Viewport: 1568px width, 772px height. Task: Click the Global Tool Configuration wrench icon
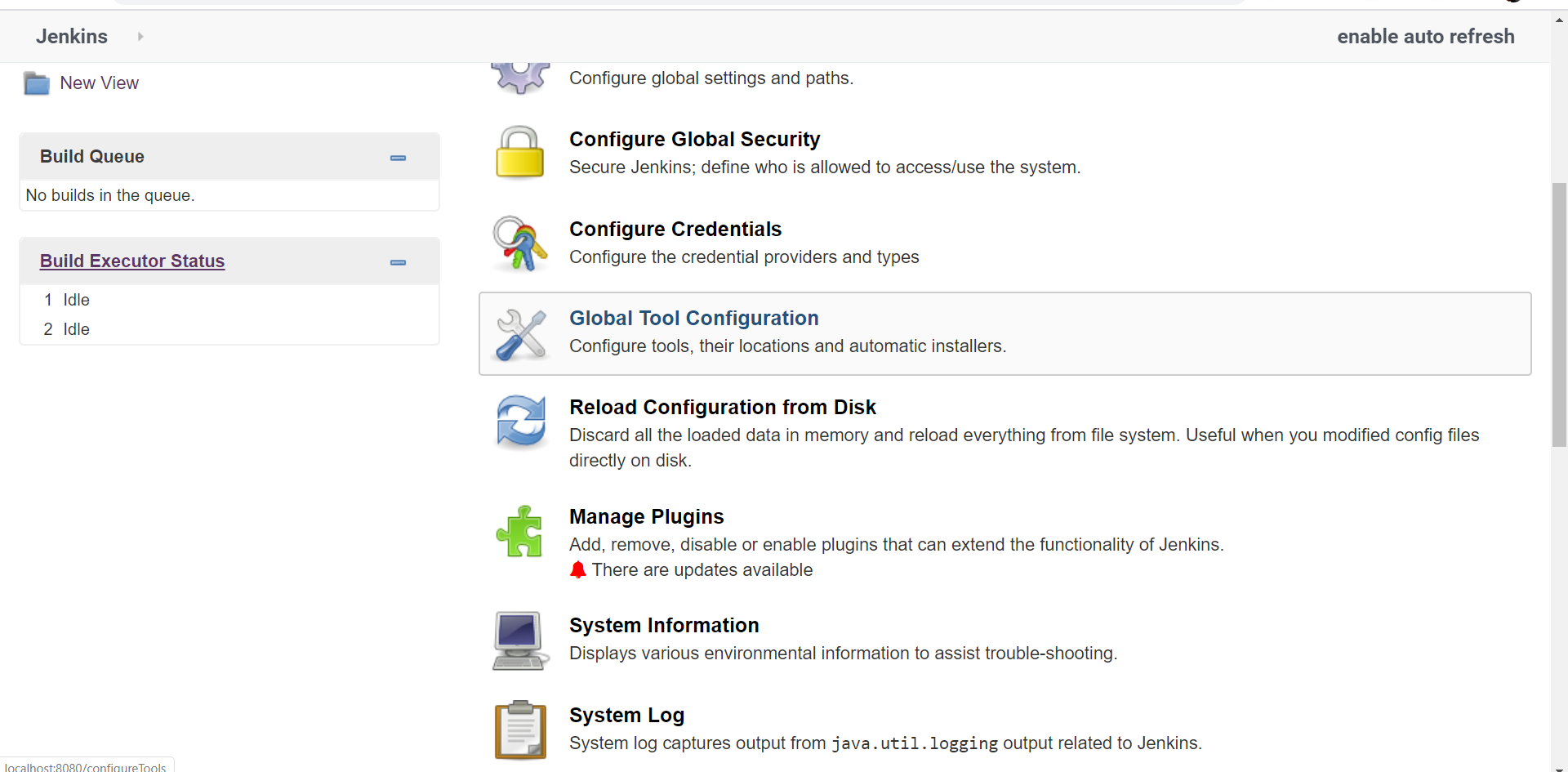tap(520, 334)
